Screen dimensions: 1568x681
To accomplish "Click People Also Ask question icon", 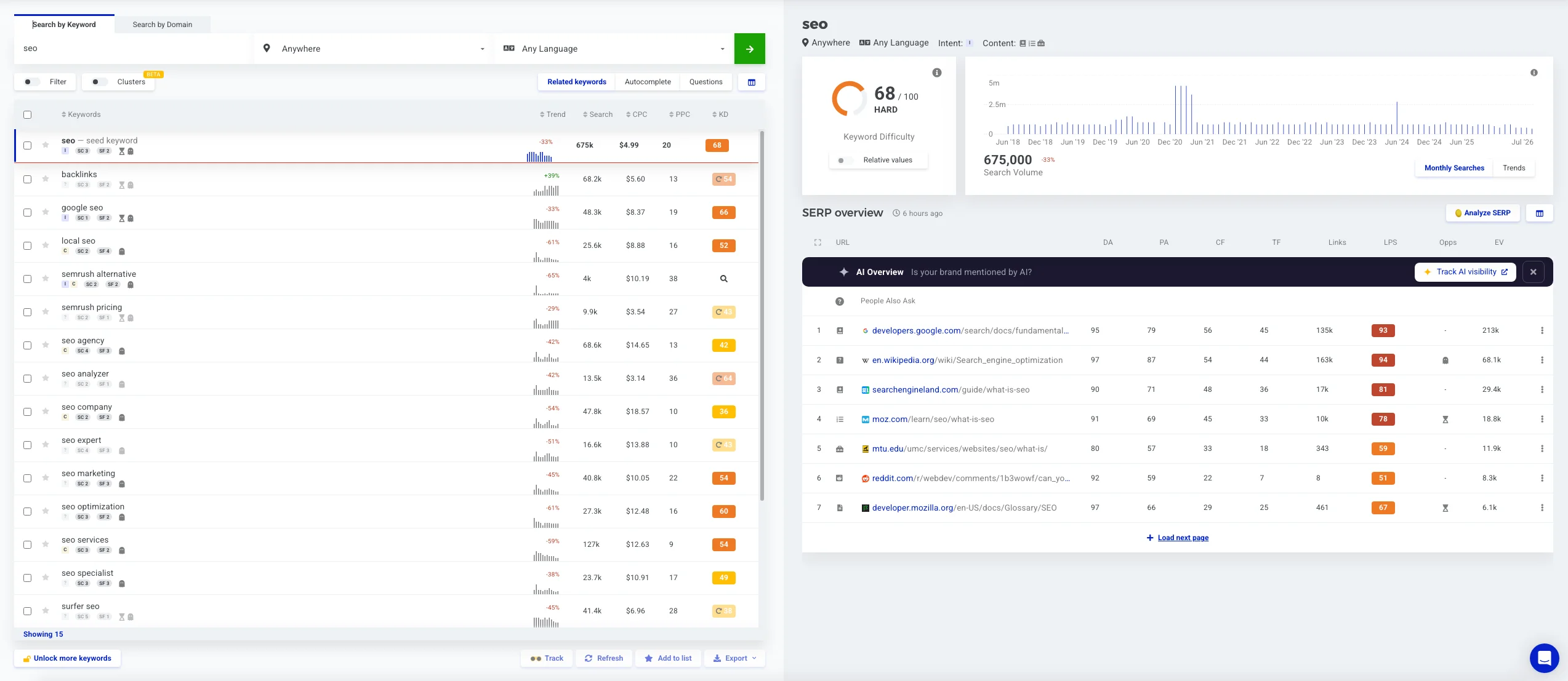I will coord(840,301).
